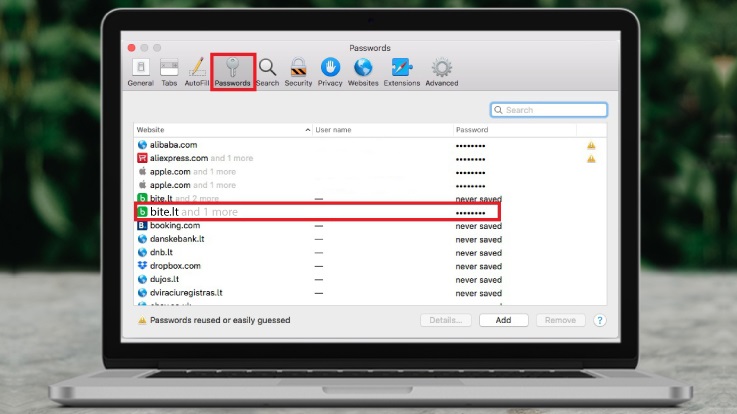This screenshot has height=414, width=737.
Task: Sort list by Website column header
Action: coord(222,130)
